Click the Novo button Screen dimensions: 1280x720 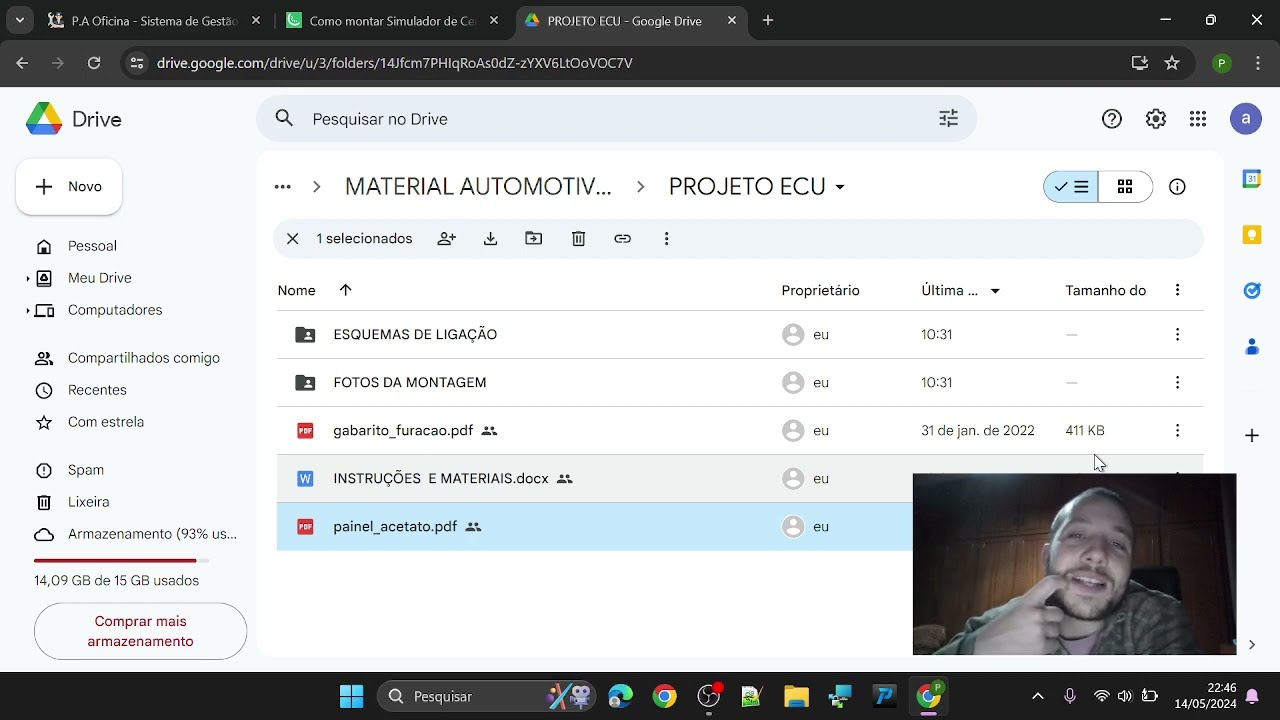69,187
